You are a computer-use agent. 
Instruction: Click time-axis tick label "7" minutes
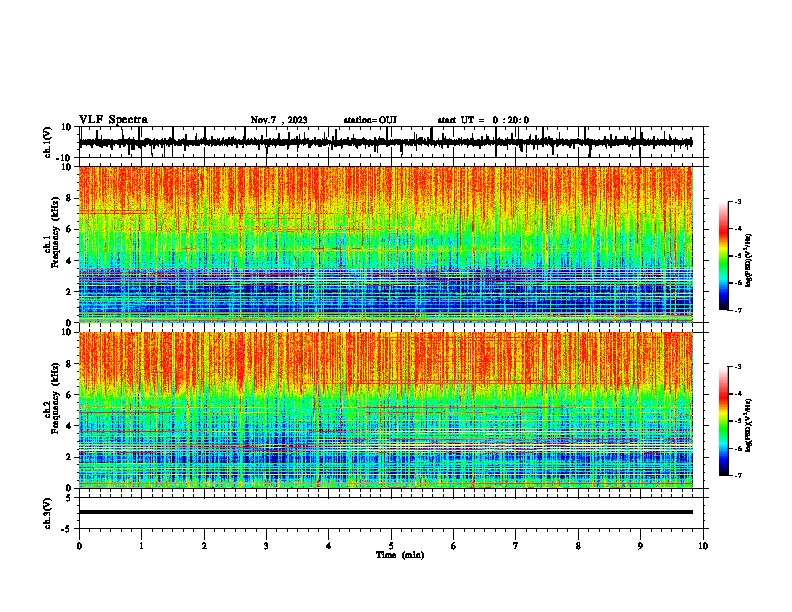(x=516, y=546)
